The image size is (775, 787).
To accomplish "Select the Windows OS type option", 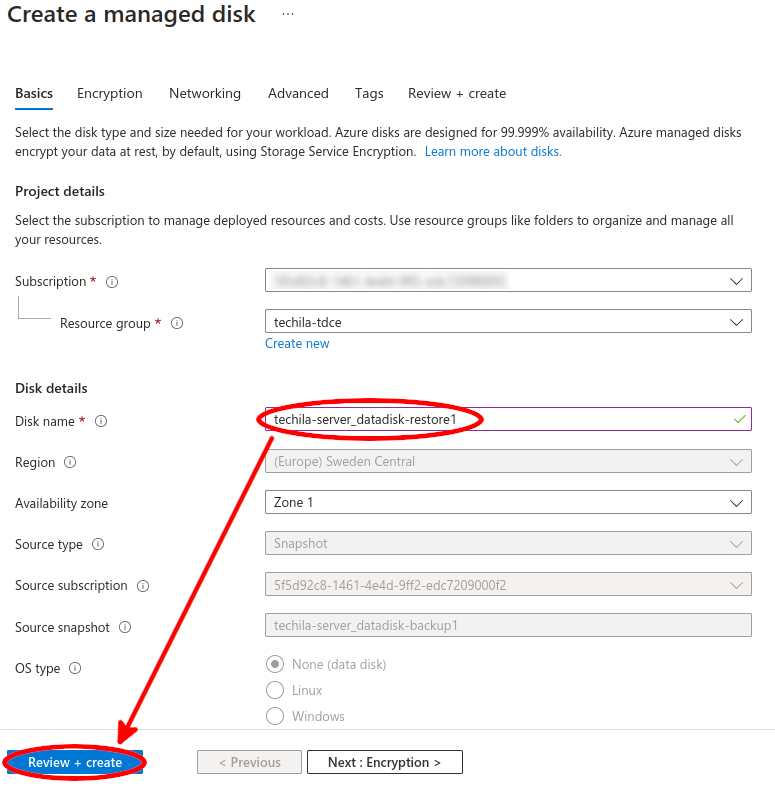I will [x=275, y=716].
